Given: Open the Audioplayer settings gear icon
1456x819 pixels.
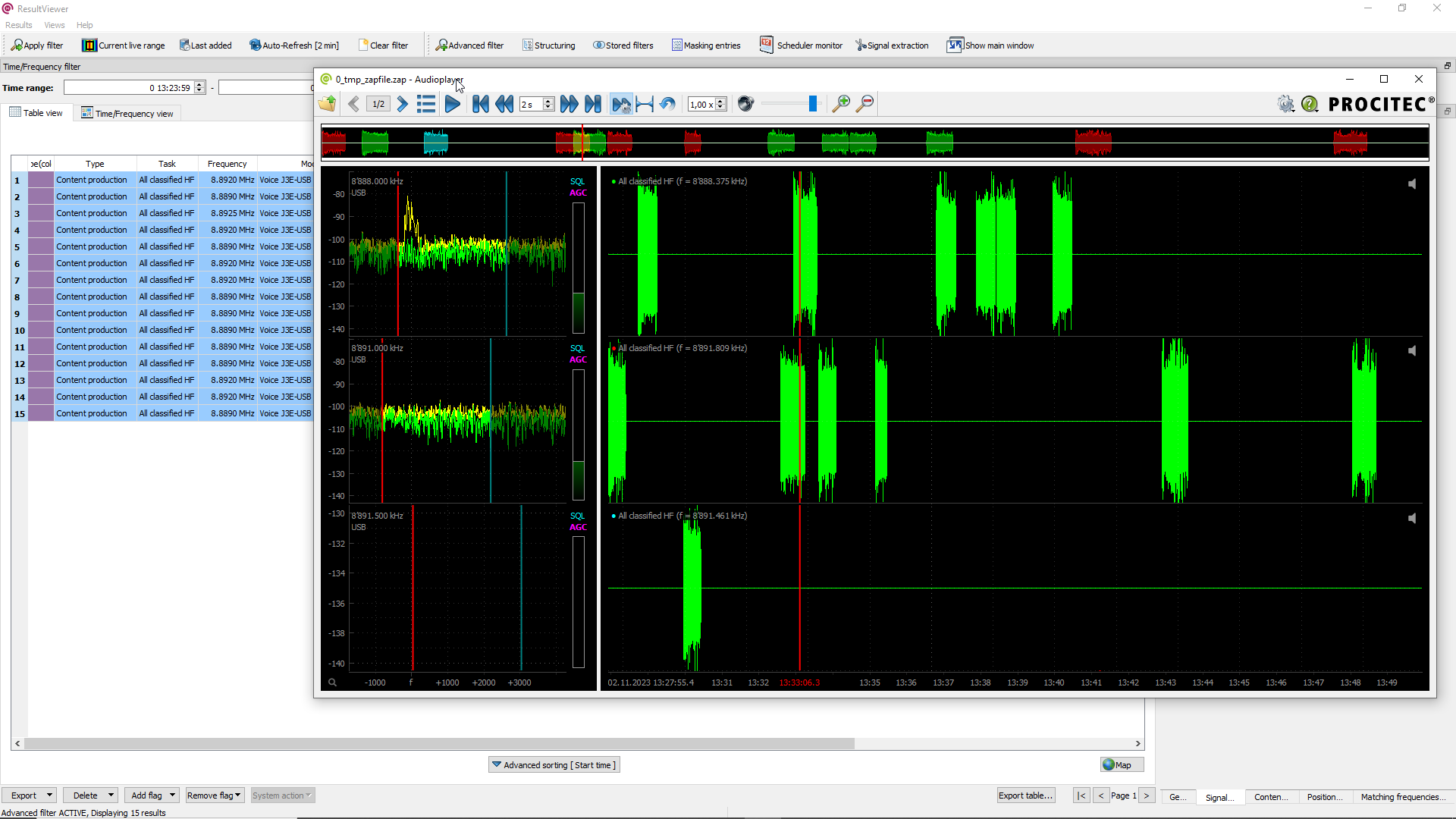Looking at the screenshot, I should [1285, 104].
